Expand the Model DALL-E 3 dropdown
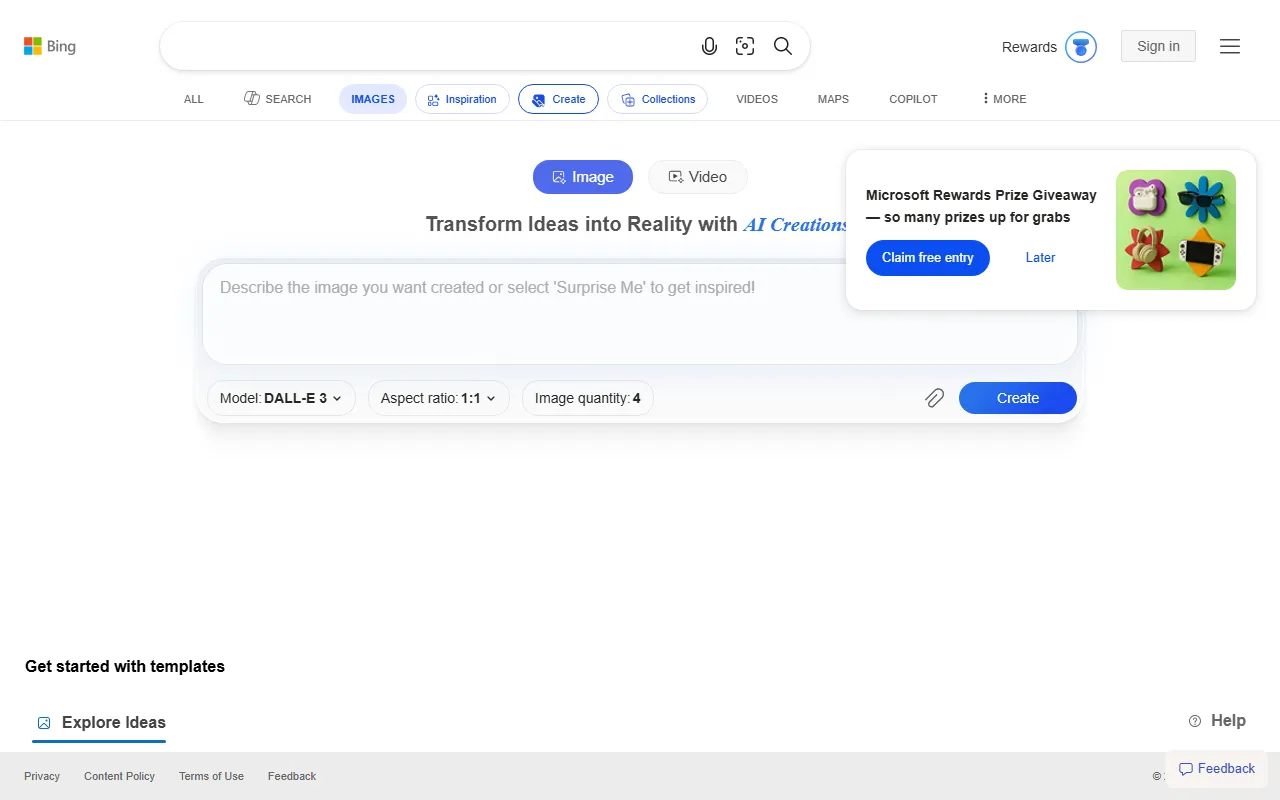Screen dimensions: 1280x800 click(281, 398)
